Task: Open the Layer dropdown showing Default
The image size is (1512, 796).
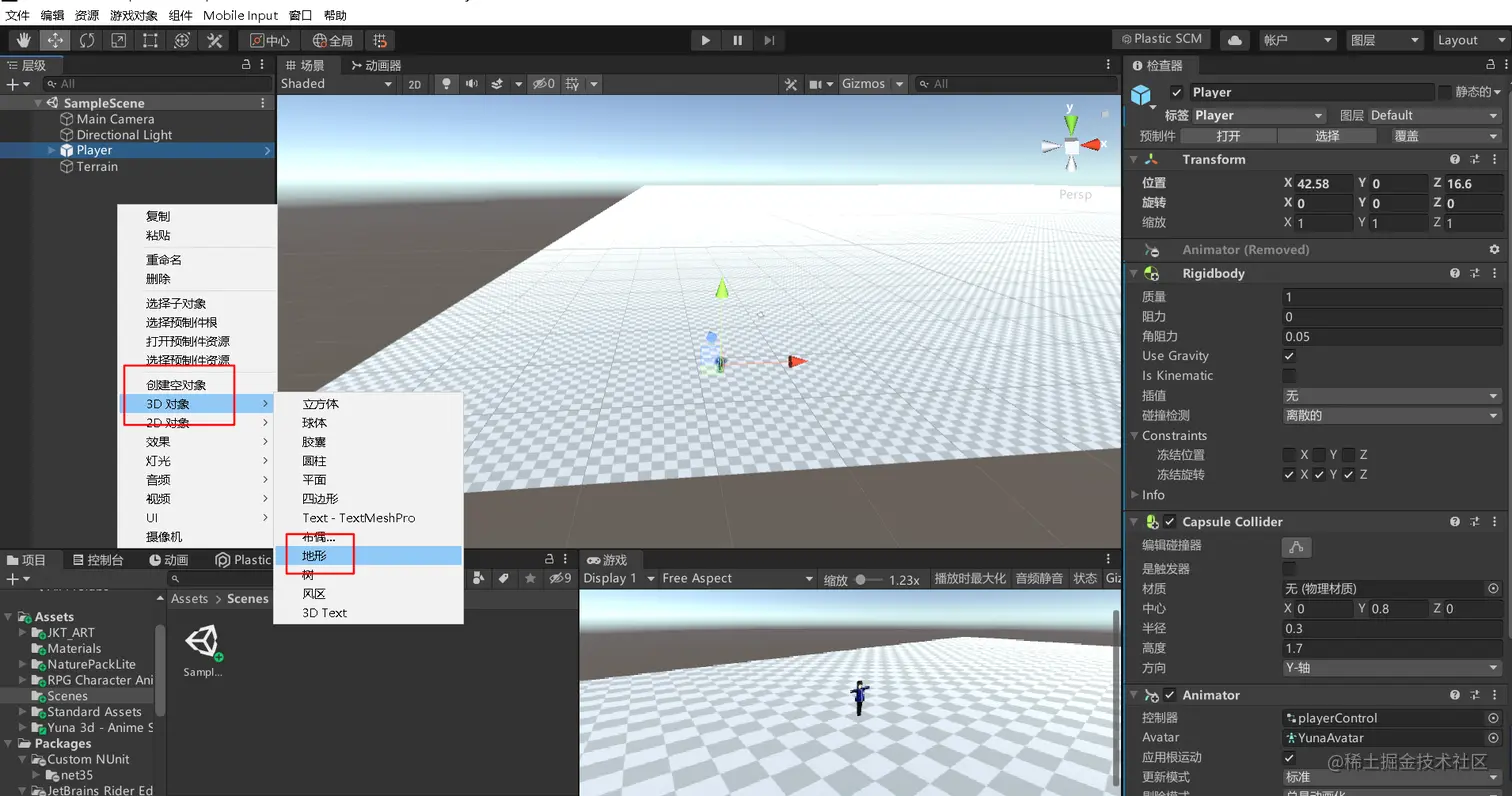Action: (x=1435, y=115)
